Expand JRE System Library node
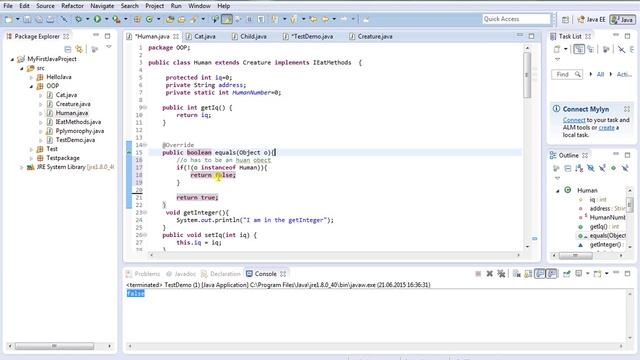 pyautogui.click(x=22, y=167)
